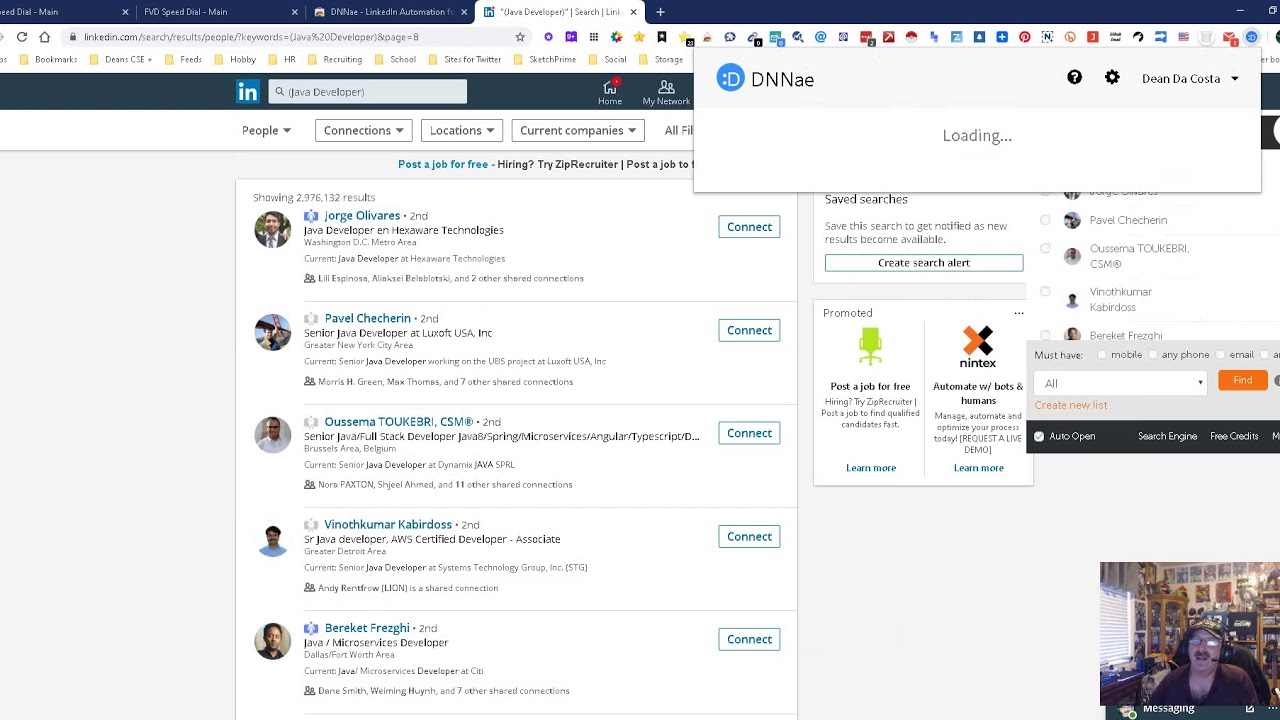Viewport: 1280px width, 720px height.
Task: Open the SketchPrime bookmarks folder
Action: [x=546, y=59]
